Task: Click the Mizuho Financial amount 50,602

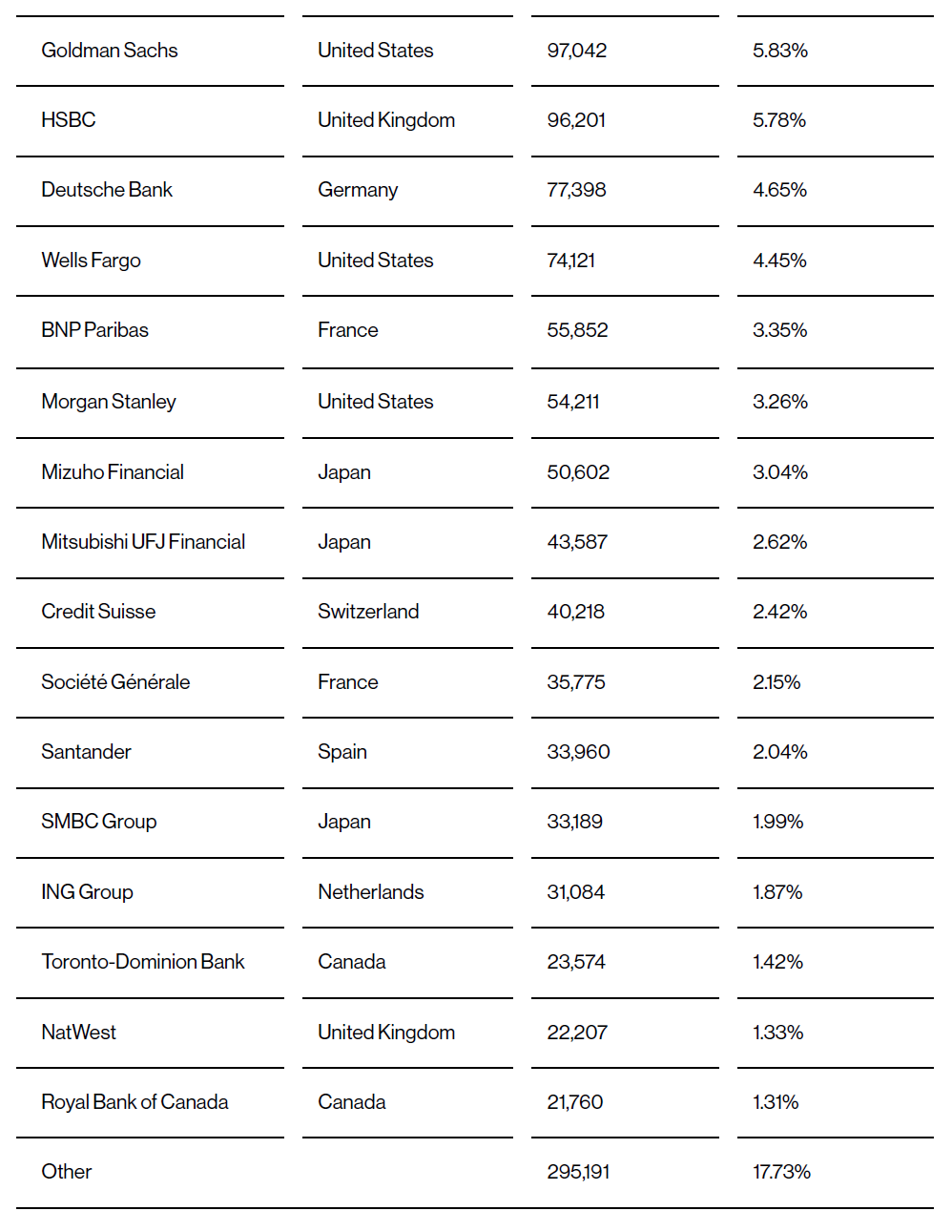Action: pos(578,472)
